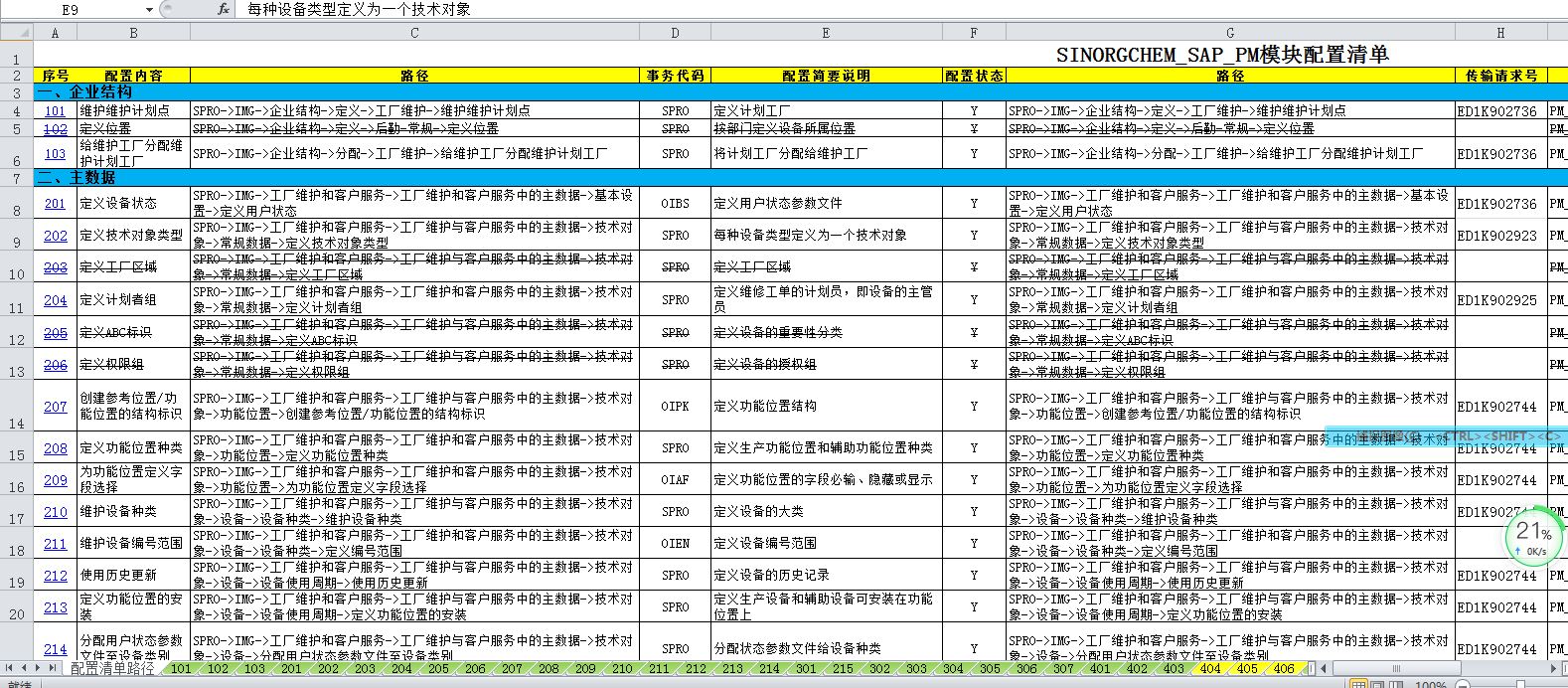Click the Name Box showing E9
Viewport: 1568px width, 688px height.
(x=72, y=9)
